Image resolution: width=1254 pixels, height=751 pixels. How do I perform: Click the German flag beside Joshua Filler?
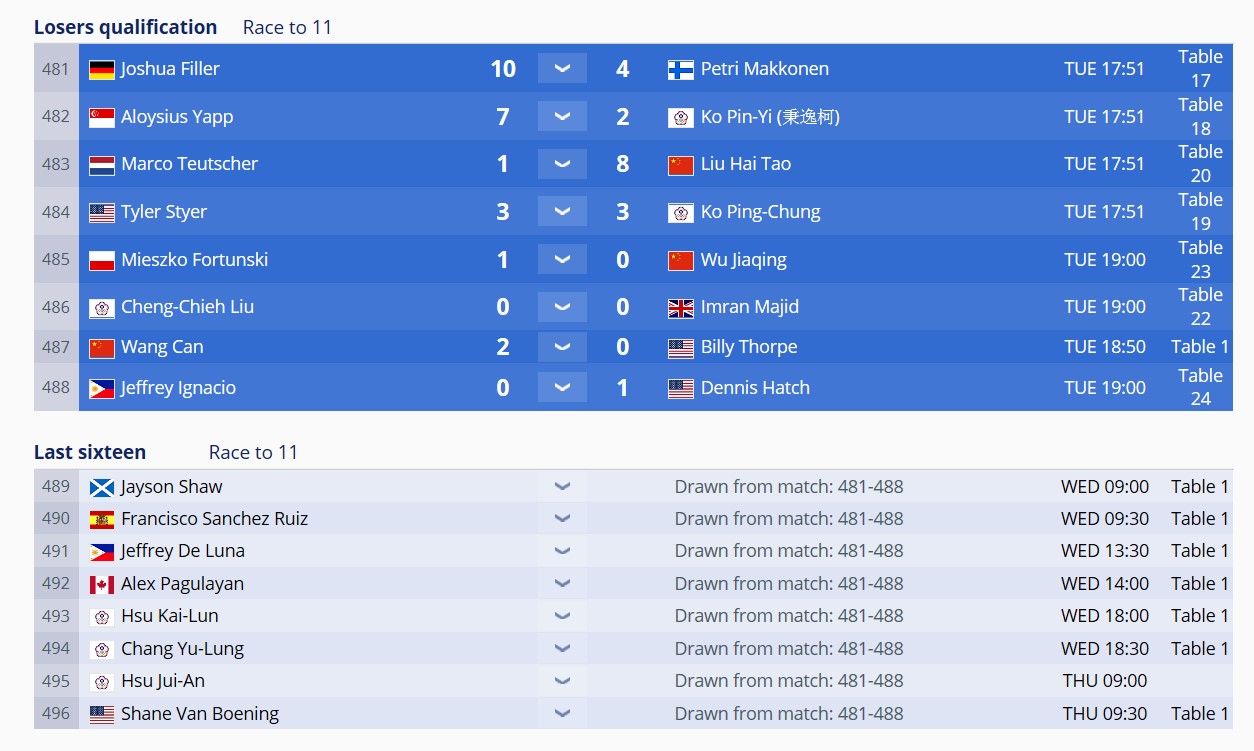coord(102,69)
